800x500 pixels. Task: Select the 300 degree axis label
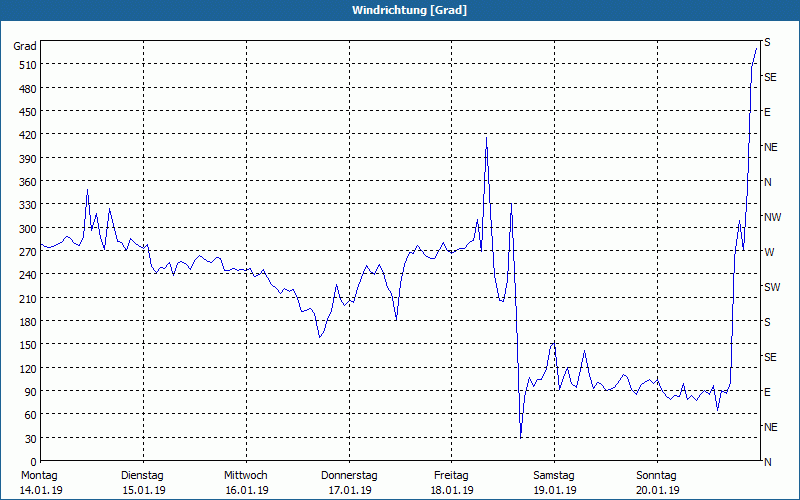click(x=29, y=229)
